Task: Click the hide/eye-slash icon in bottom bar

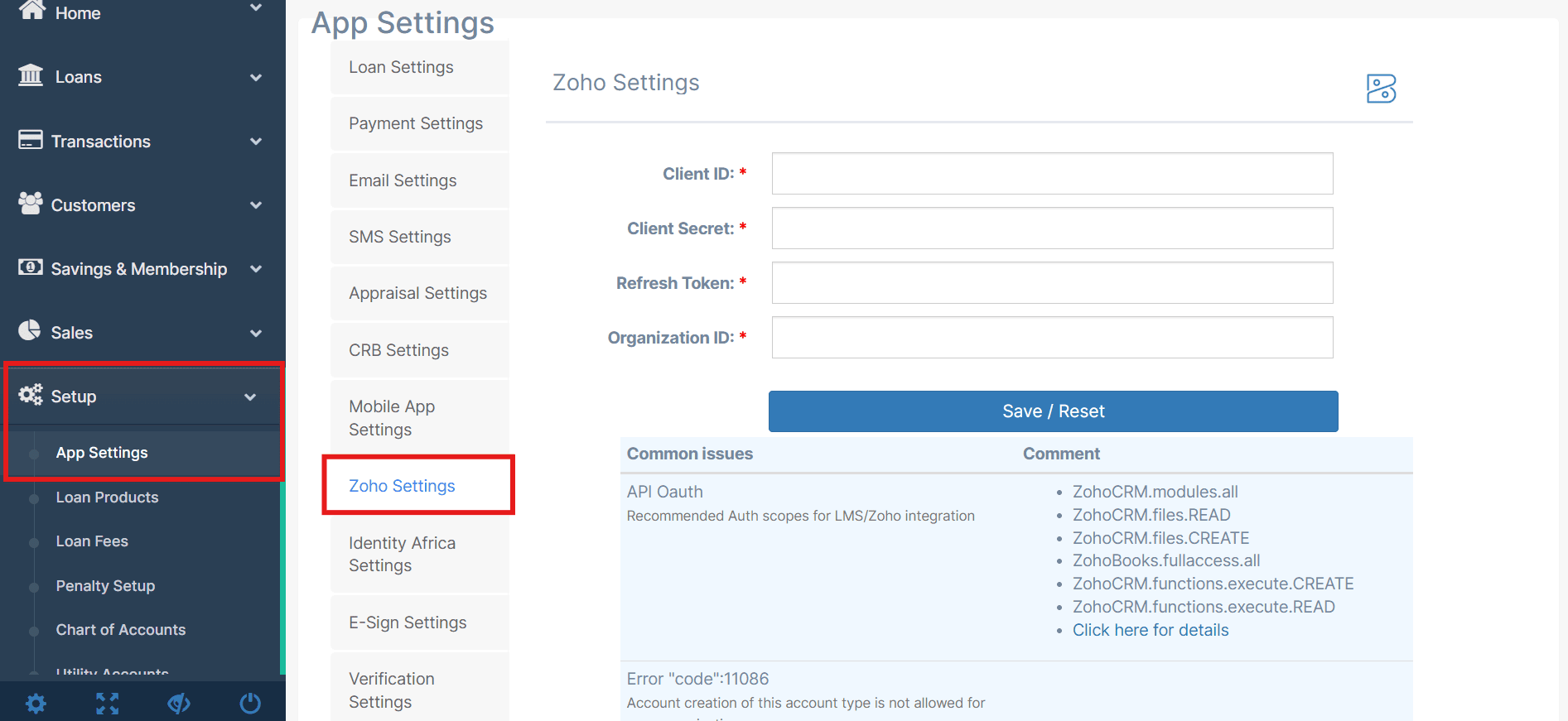Action: 179,704
